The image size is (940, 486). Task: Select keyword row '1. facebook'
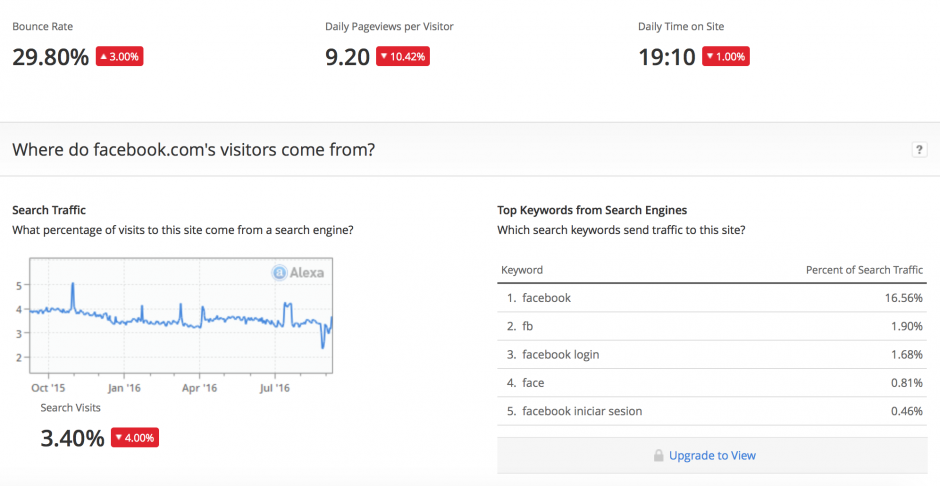coord(712,298)
